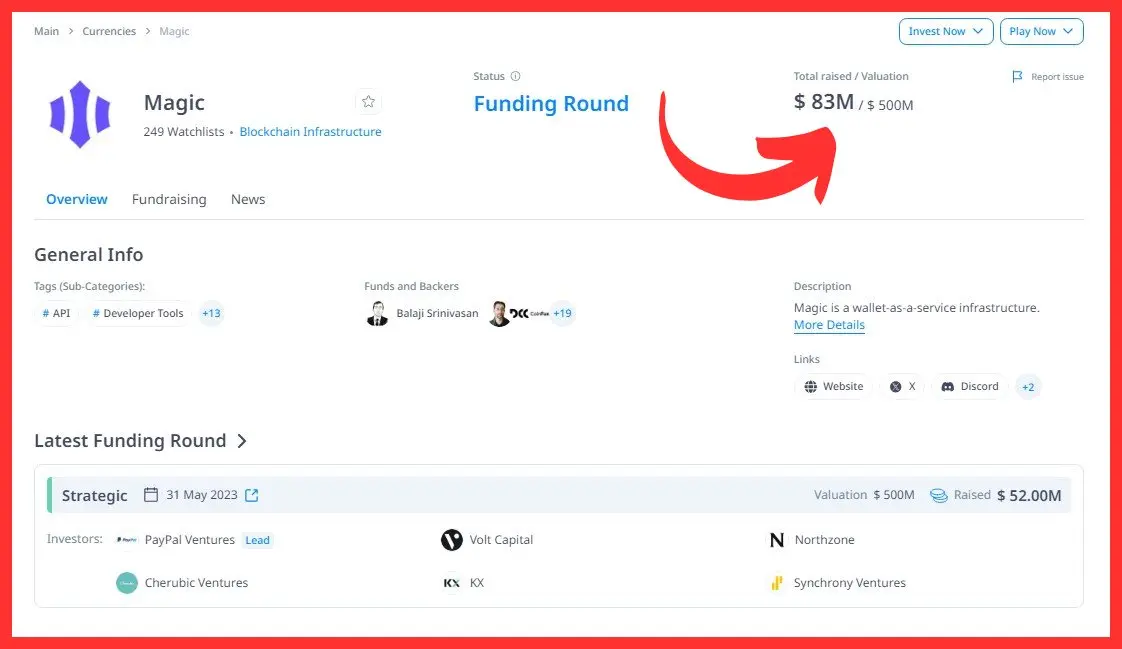Image resolution: width=1122 pixels, height=649 pixels.
Task: Switch to the News tab
Action: point(248,200)
